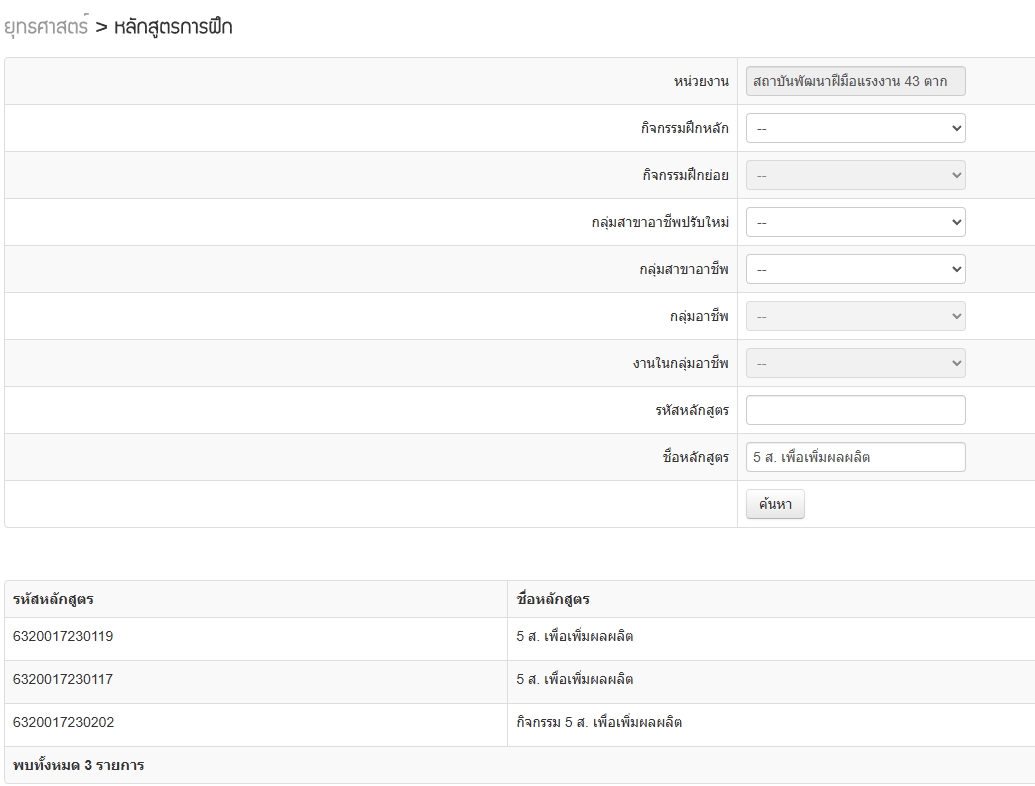The image size is (1035, 786).
Task: Click the ค้นหา search button
Action: tap(775, 504)
